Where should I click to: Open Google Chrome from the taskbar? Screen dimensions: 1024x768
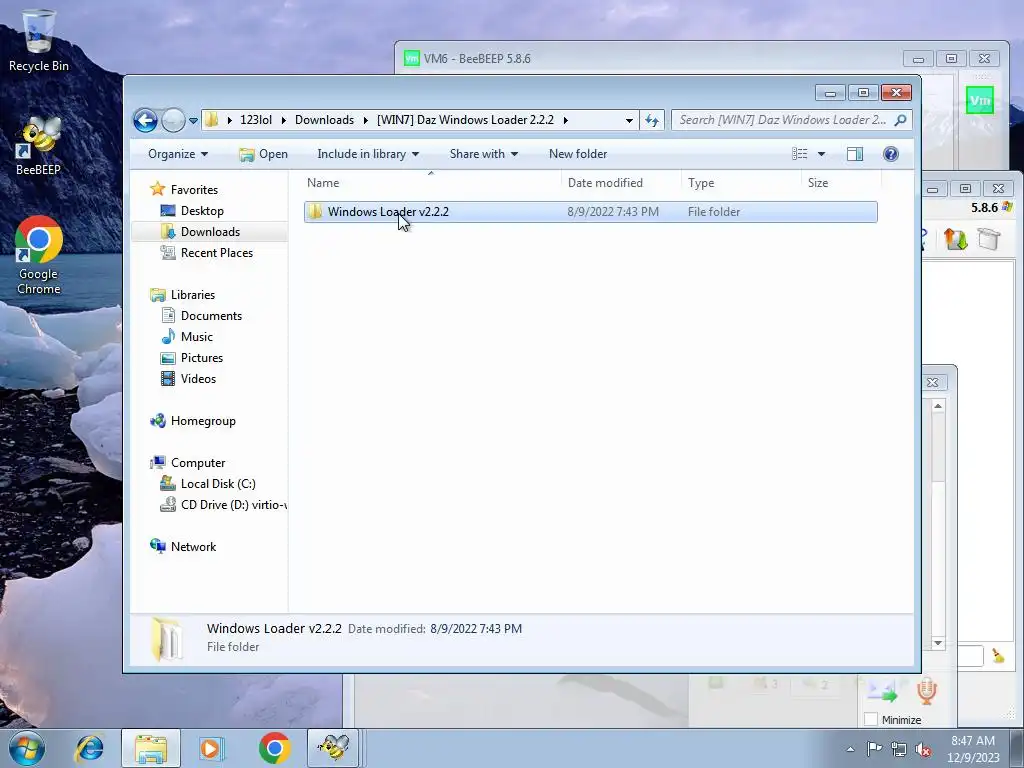click(274, 748)
